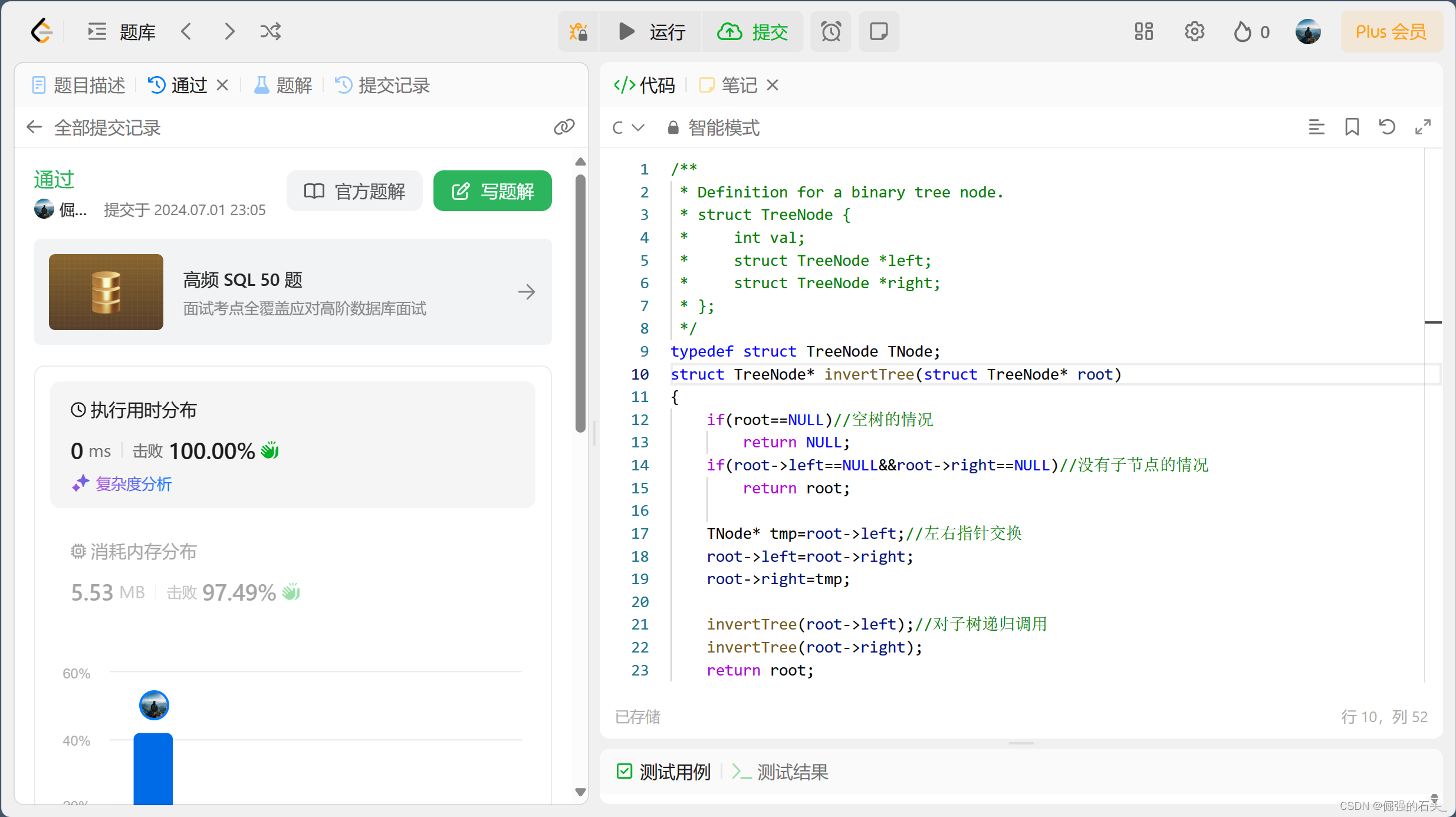Open the layout grid icon
Screen dimensions: 1456x817
pos(1143,31)
